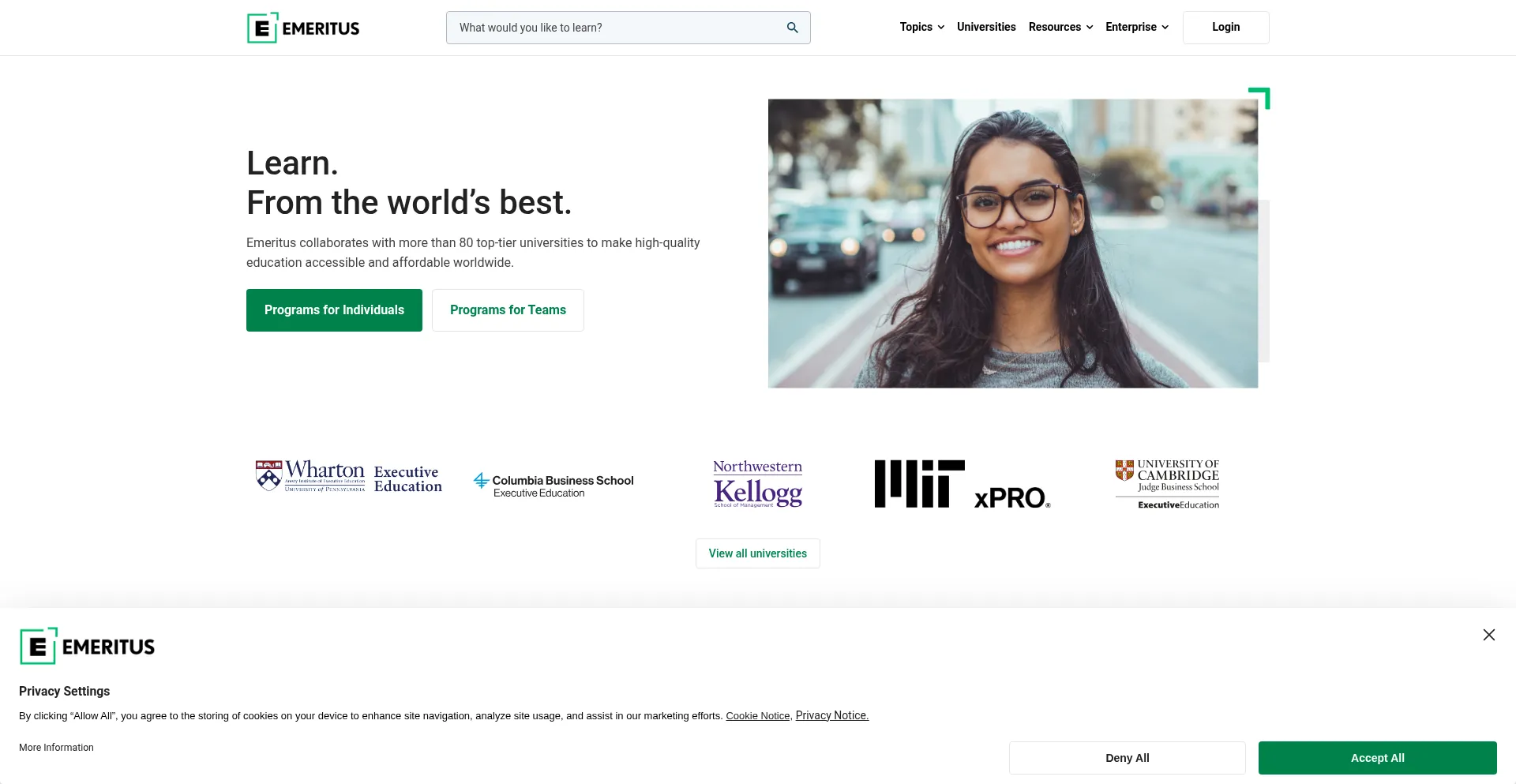Open the Wharton Executive Education logo
The width and height of the screenshot is (1516, 784).
click(x=348, y=477)
